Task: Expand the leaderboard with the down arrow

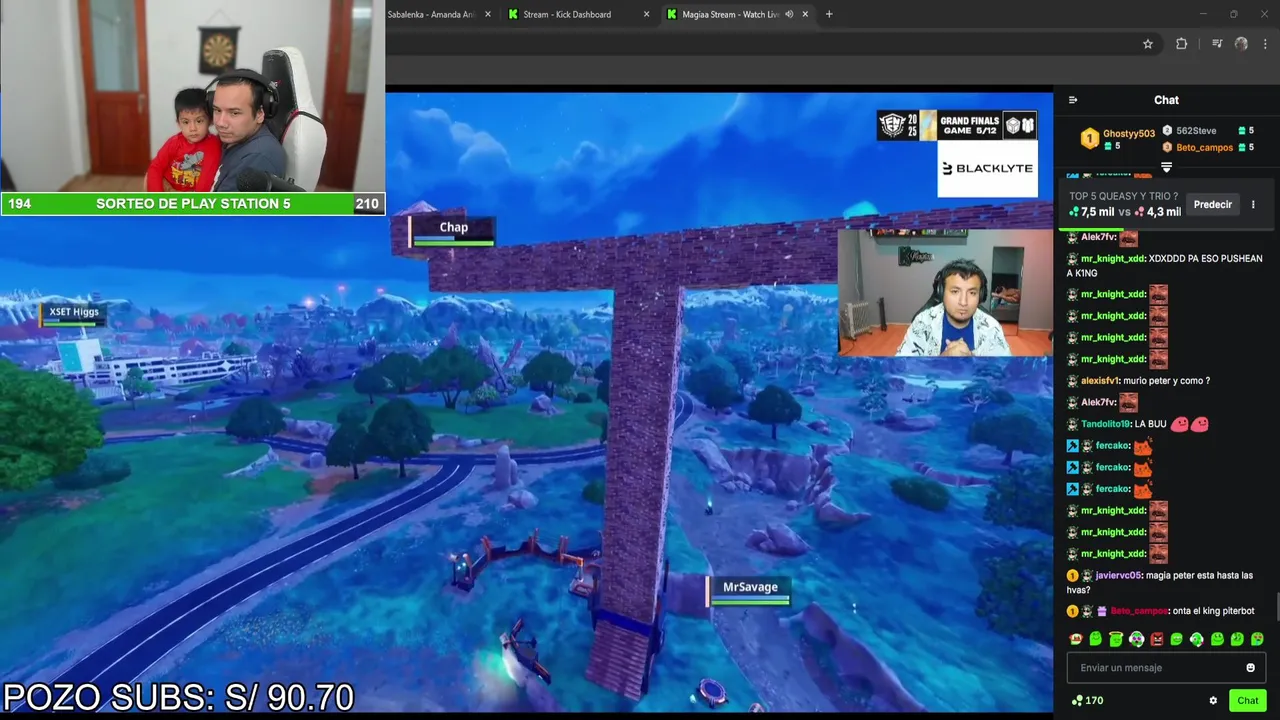Action: click(1166, 167)
